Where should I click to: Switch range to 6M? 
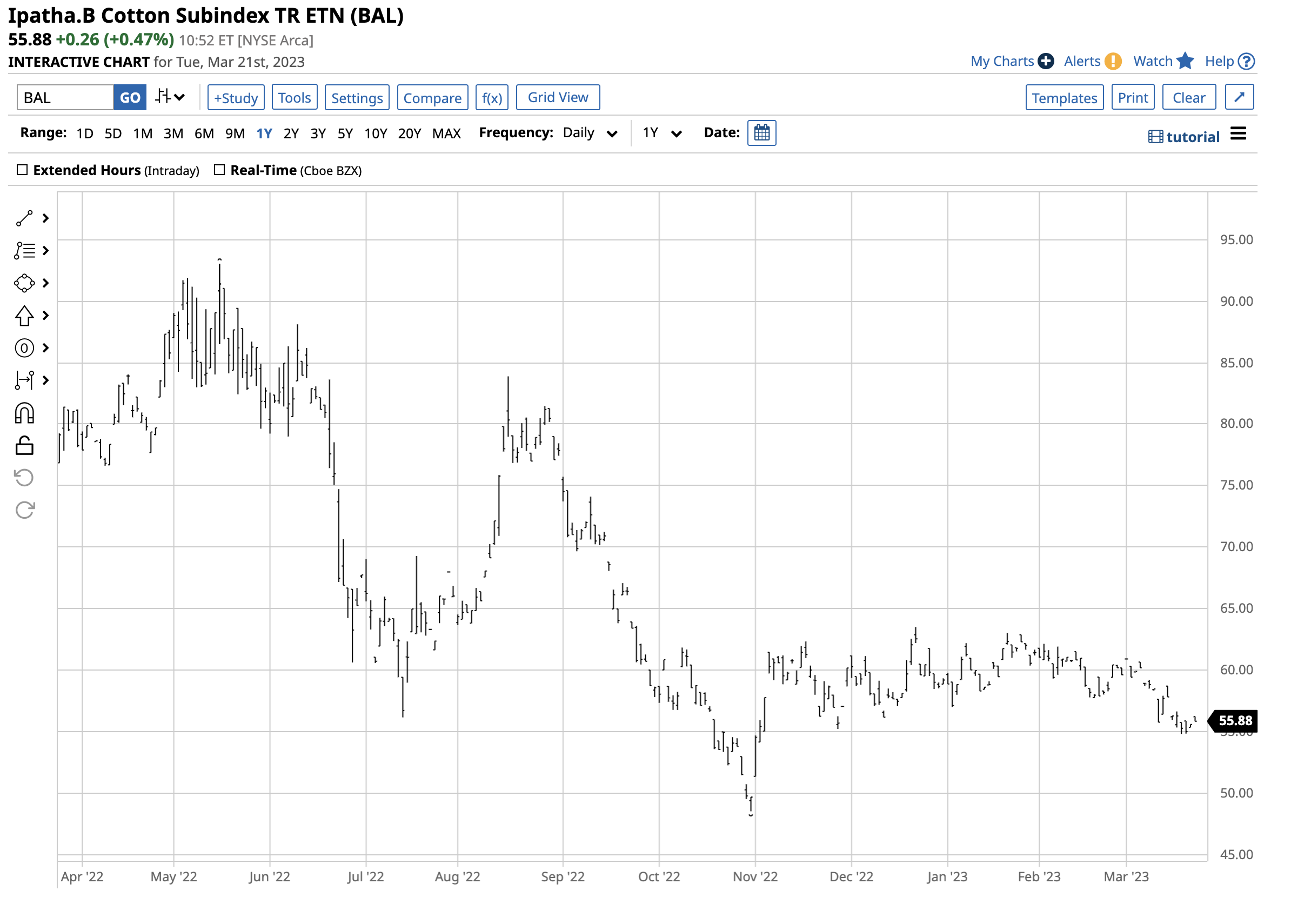click(204, 133)
